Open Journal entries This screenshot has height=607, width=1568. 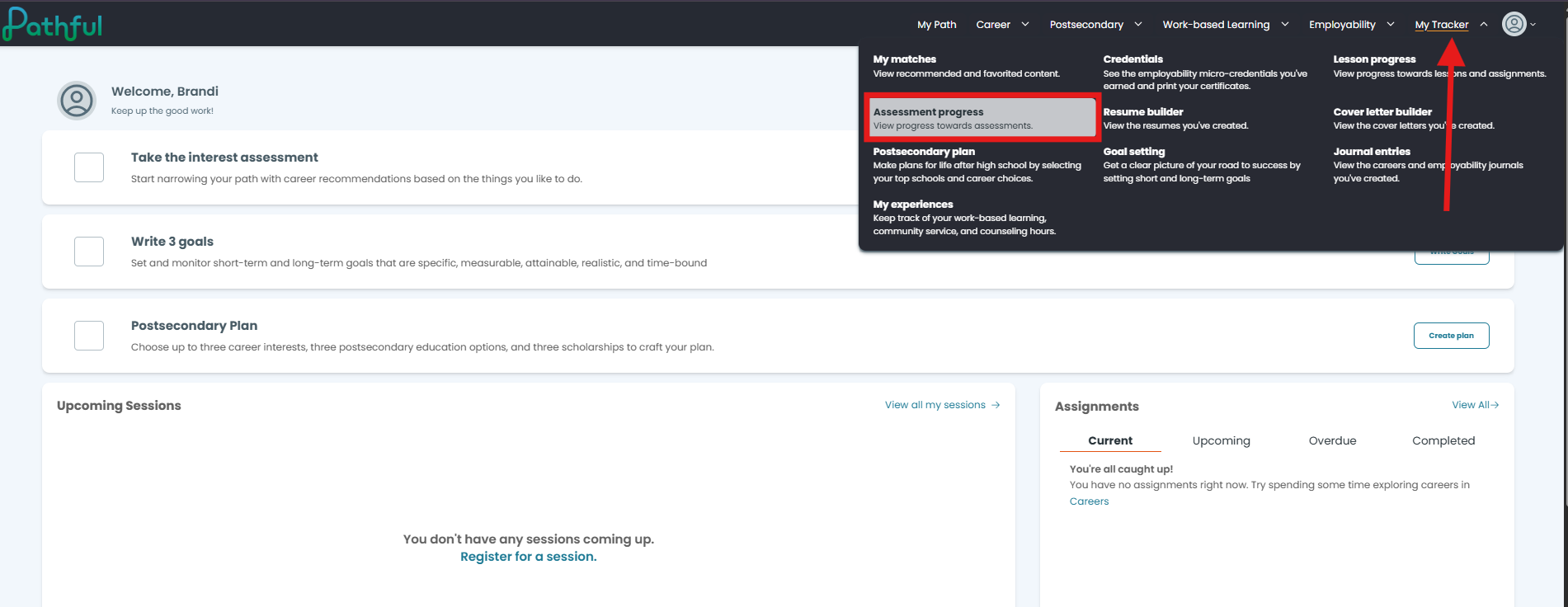click(x=1428, y=165)
